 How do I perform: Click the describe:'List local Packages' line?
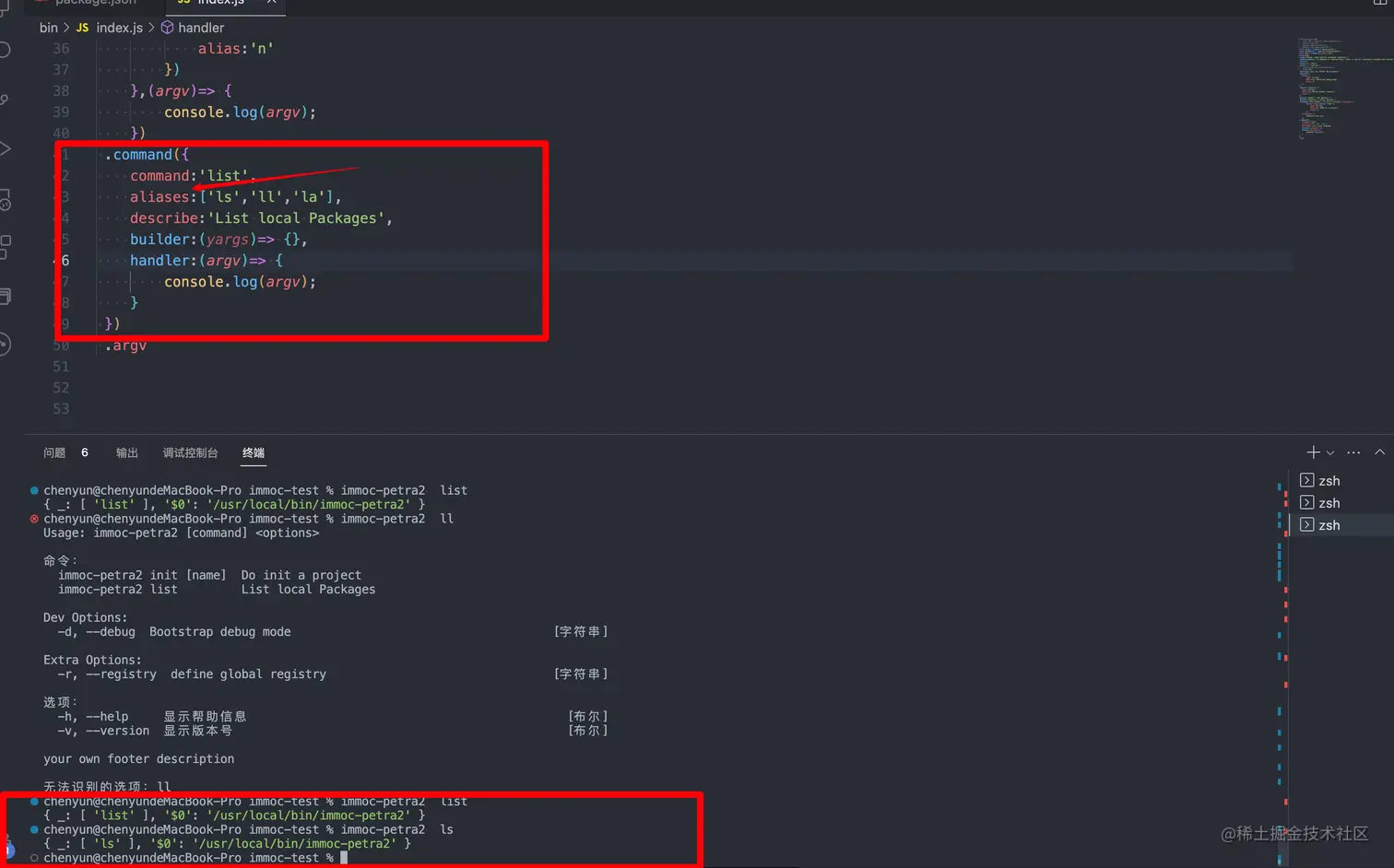tap(262, 218)
